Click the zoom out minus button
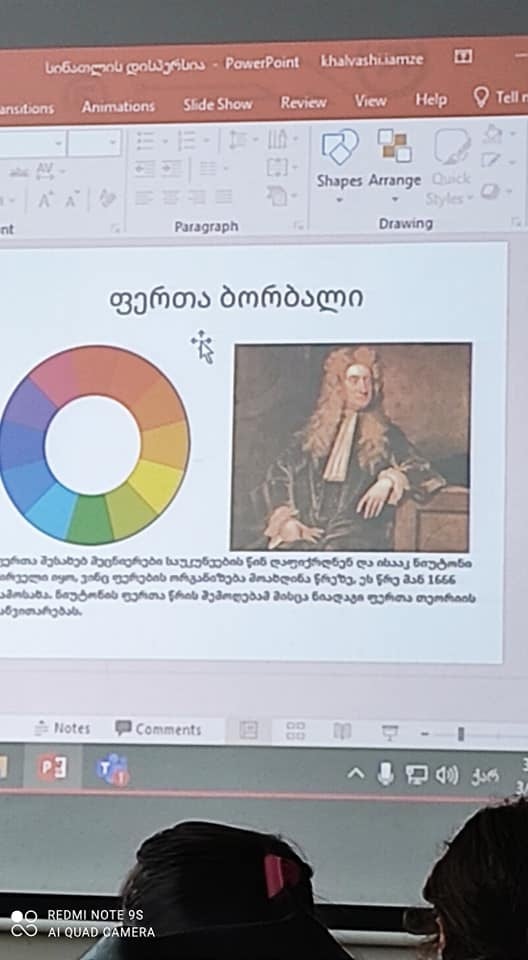 click(x=424, y=733)
